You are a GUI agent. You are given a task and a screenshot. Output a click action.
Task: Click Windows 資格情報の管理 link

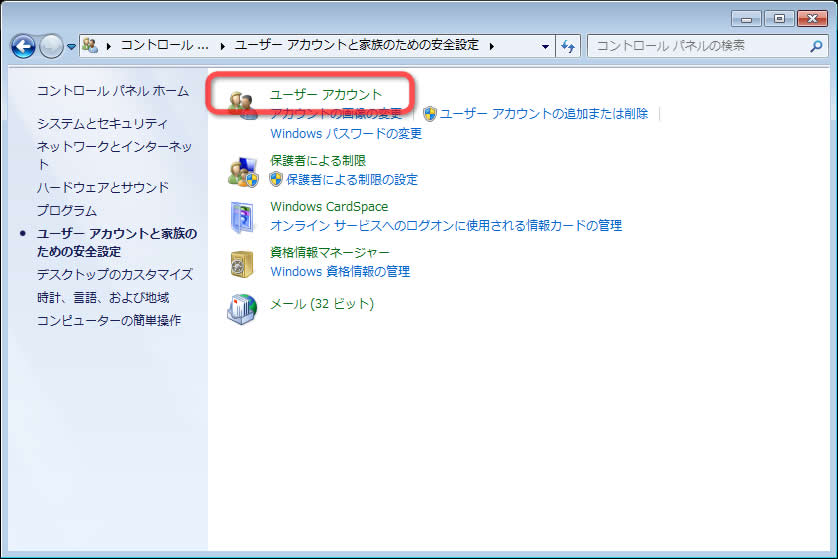[340, 271]
